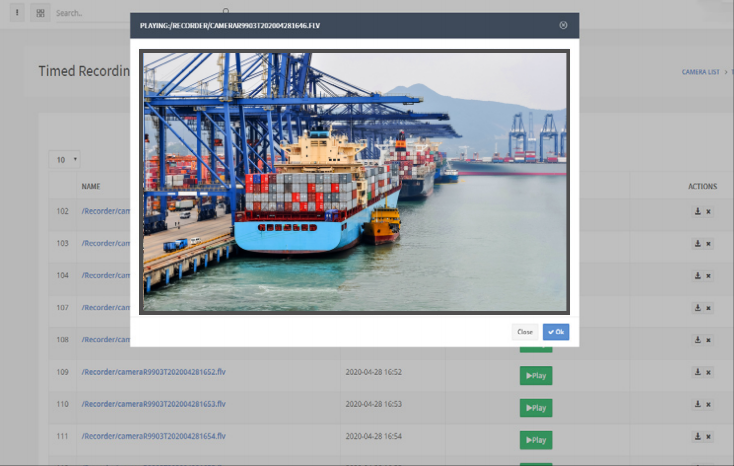Screen dimensions: 734x466
Task: Download the recording in row 102
Action: (697, 212)
